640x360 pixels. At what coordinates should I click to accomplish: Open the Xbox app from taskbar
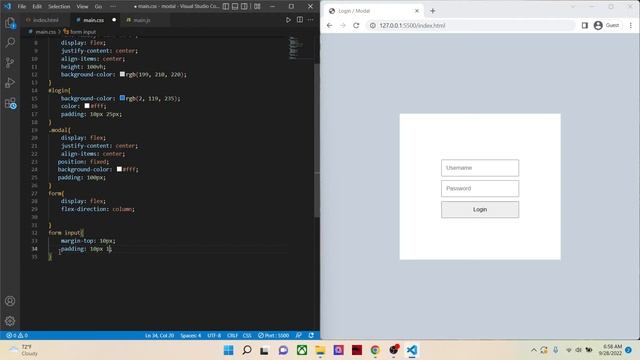tap(302, 350)
